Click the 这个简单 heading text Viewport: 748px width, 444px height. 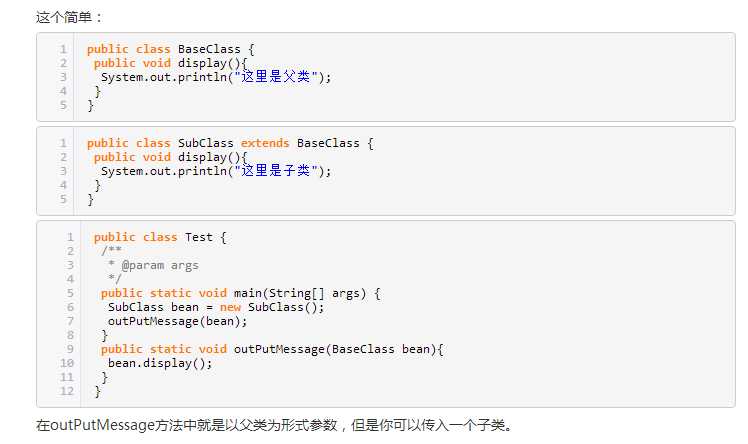click(64, 18)
